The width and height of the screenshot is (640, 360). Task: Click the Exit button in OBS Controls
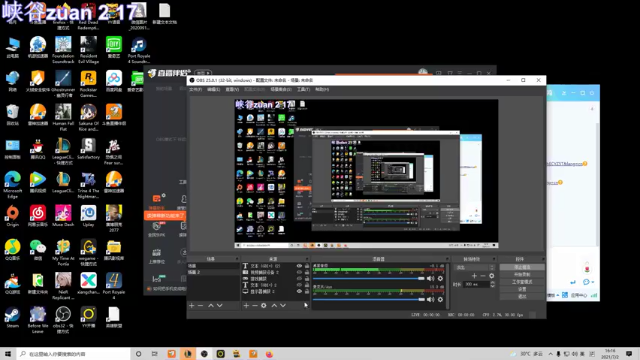(x=522, y=296)
